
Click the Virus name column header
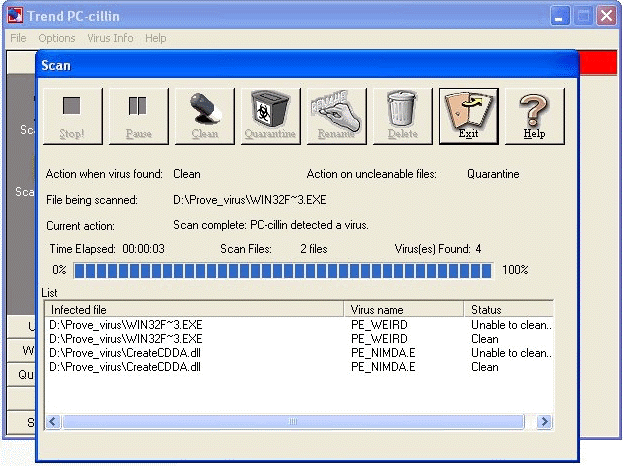pos(404,310)
